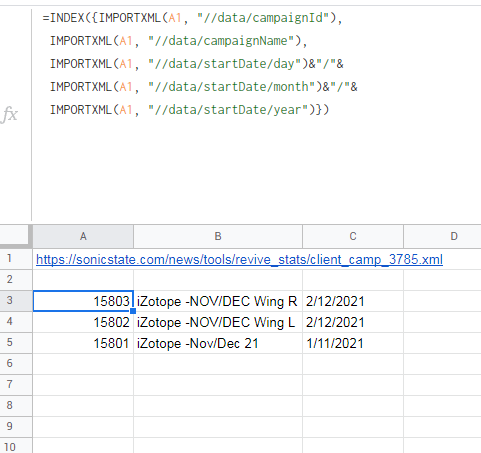Screen dimensions: 481x453
Task: Select row 1 header
Action: click(16, 259)
